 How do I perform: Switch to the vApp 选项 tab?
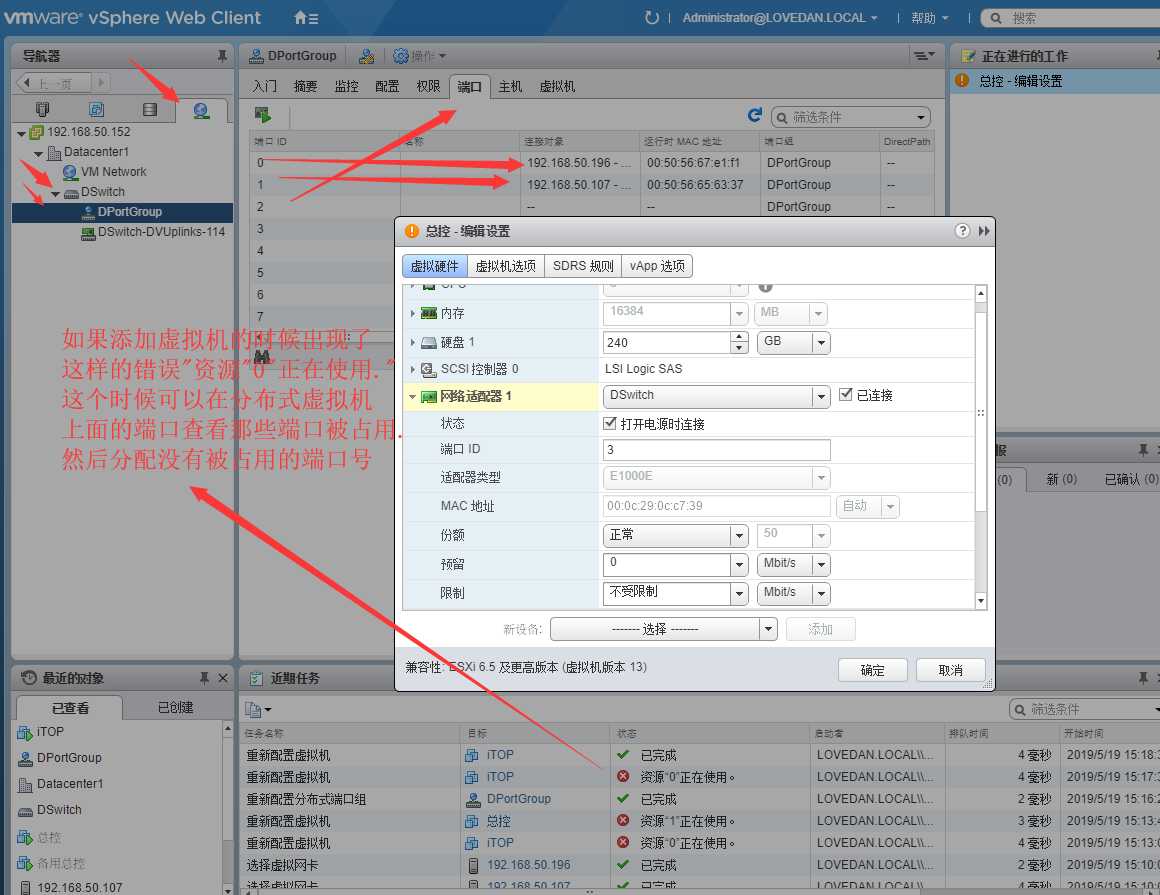coord(657,266)
